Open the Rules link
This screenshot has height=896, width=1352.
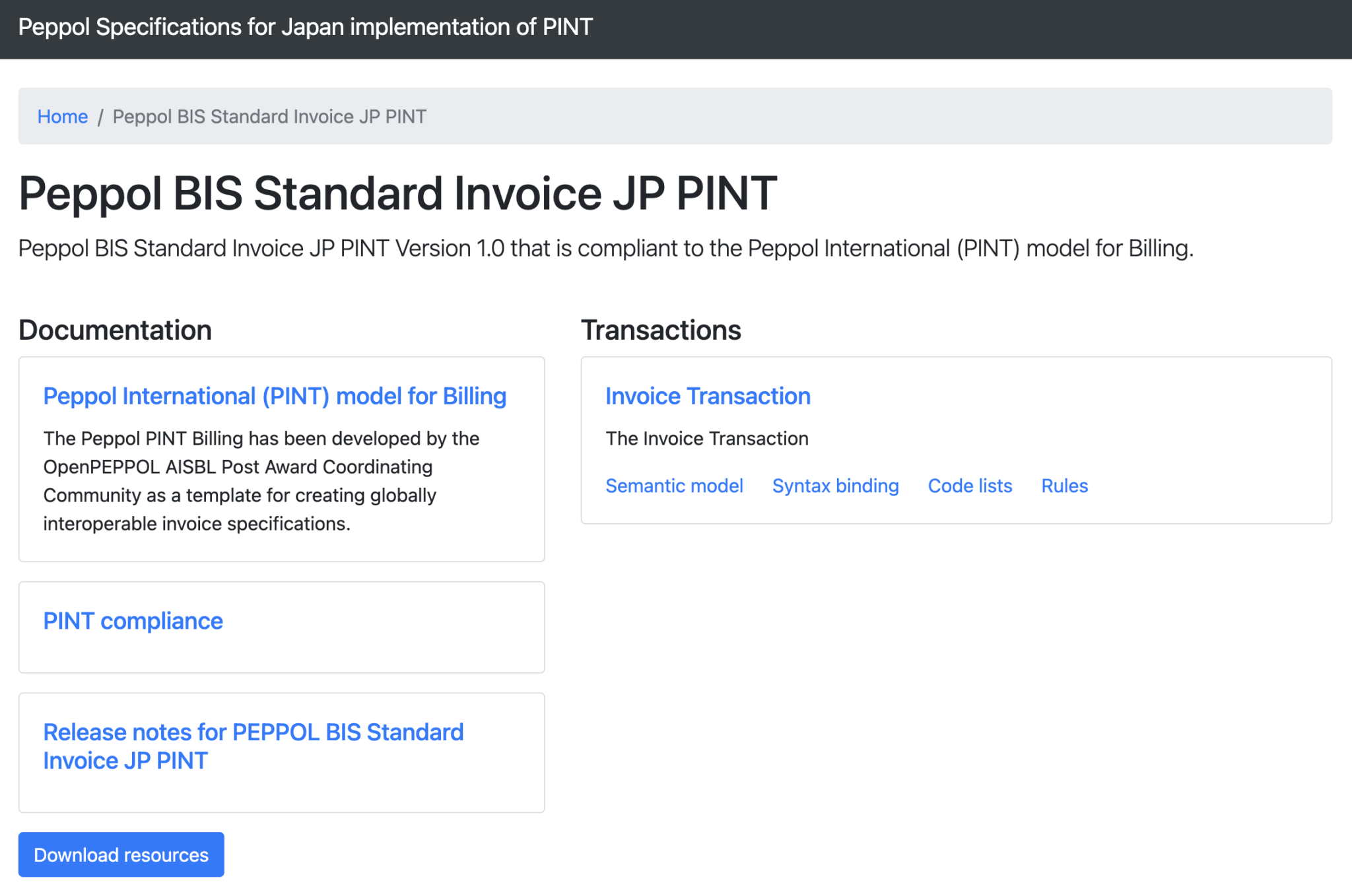1064,486
